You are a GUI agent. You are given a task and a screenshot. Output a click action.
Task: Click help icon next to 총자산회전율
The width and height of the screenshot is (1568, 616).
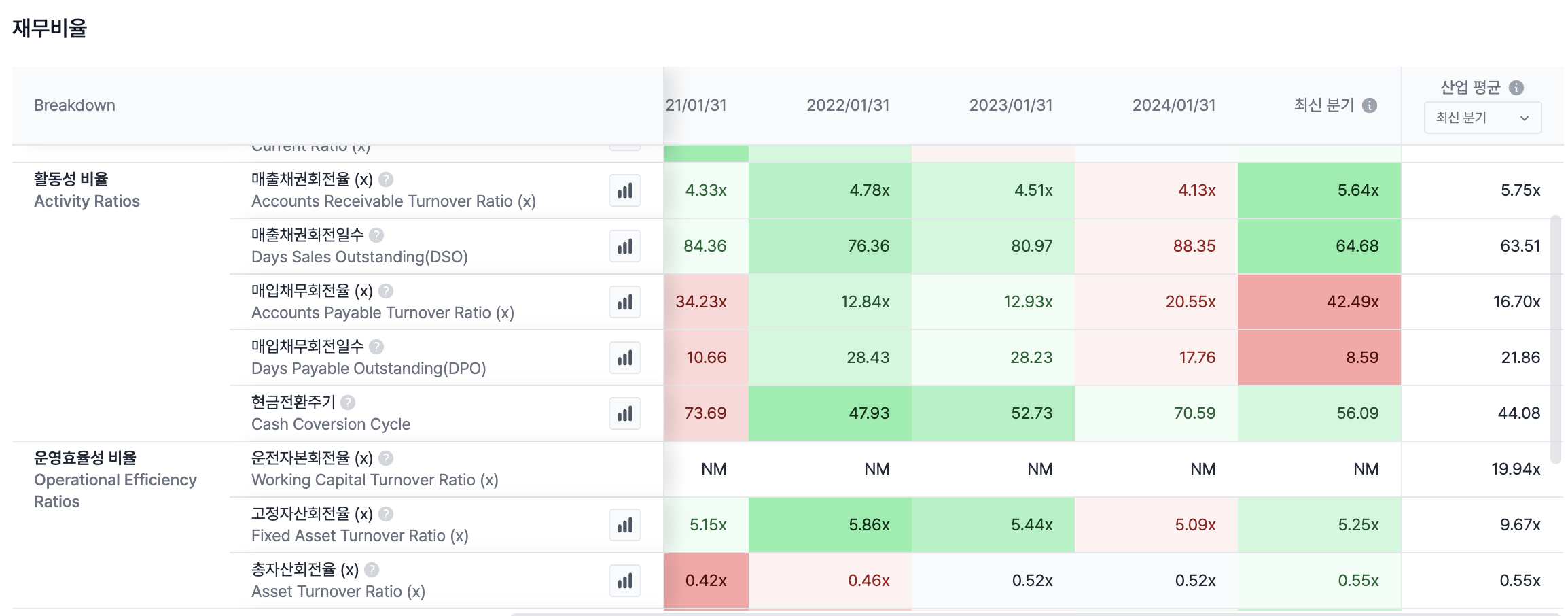(372, 570)
